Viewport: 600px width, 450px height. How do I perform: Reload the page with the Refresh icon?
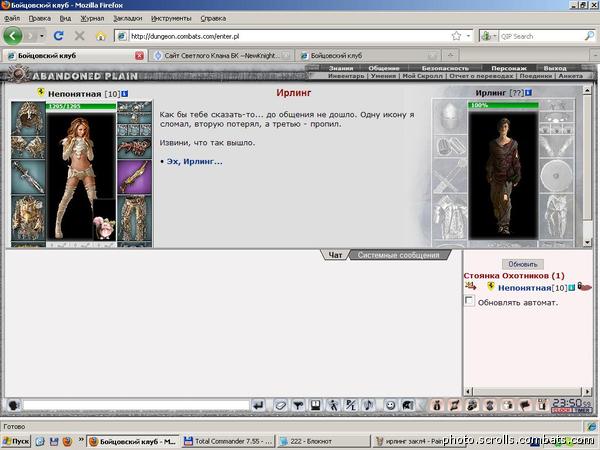58,36
